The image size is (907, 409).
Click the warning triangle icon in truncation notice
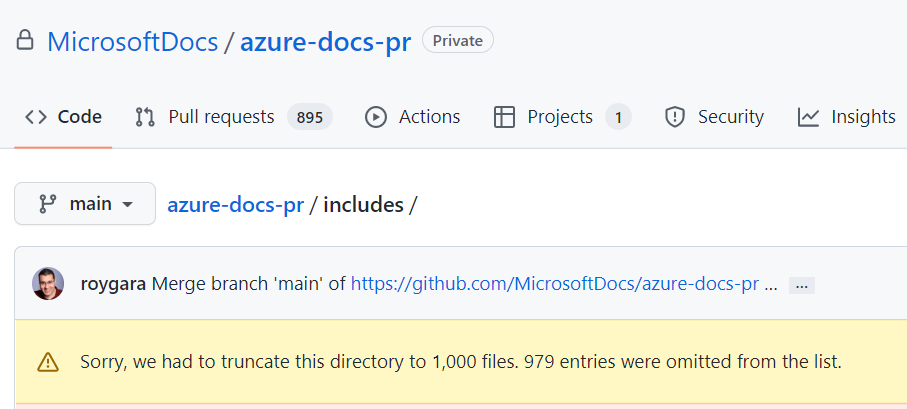[x=48, y=362]
